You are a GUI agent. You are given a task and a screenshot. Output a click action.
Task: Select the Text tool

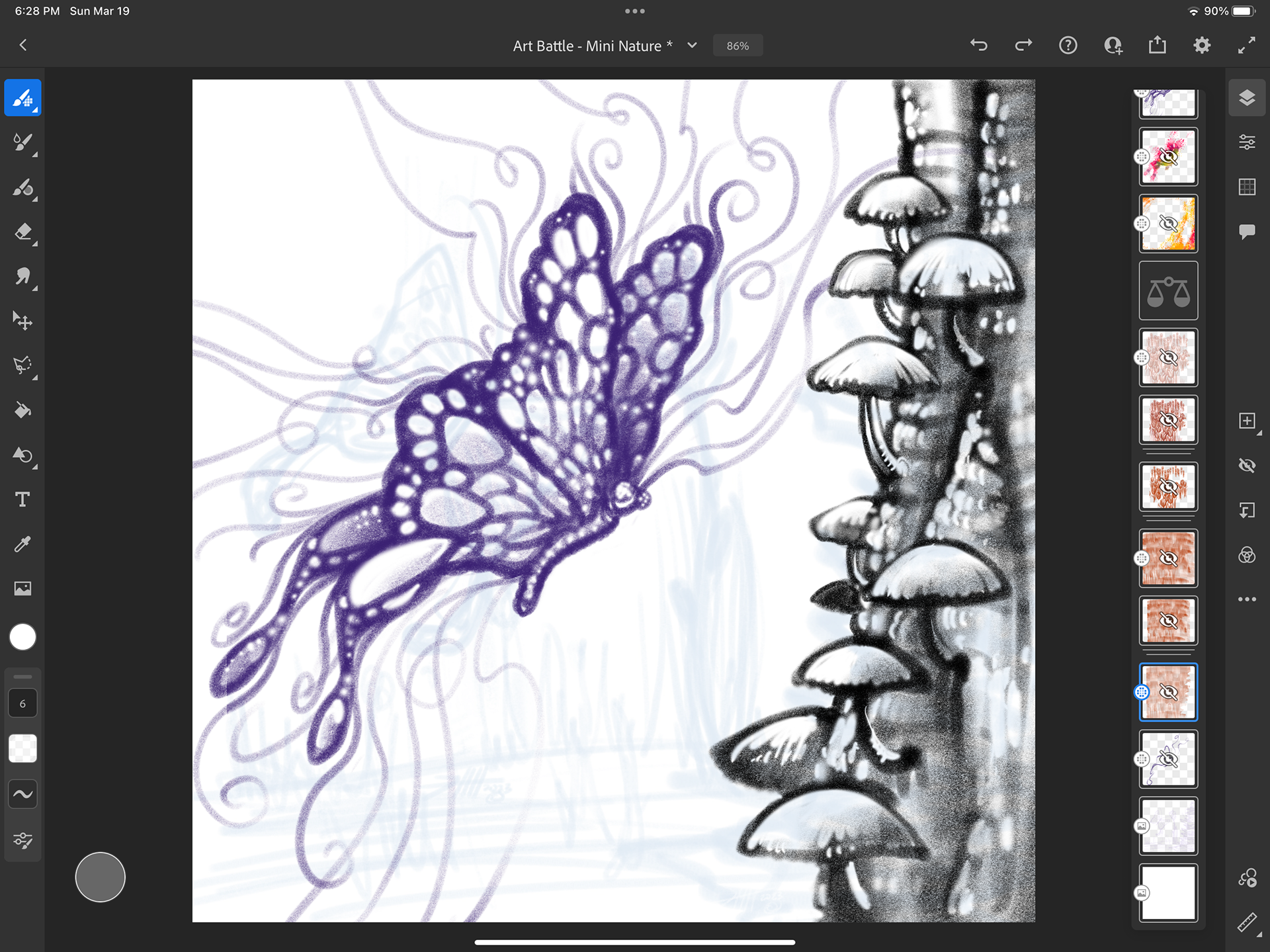pyautogui.click(x=22, y=499)
